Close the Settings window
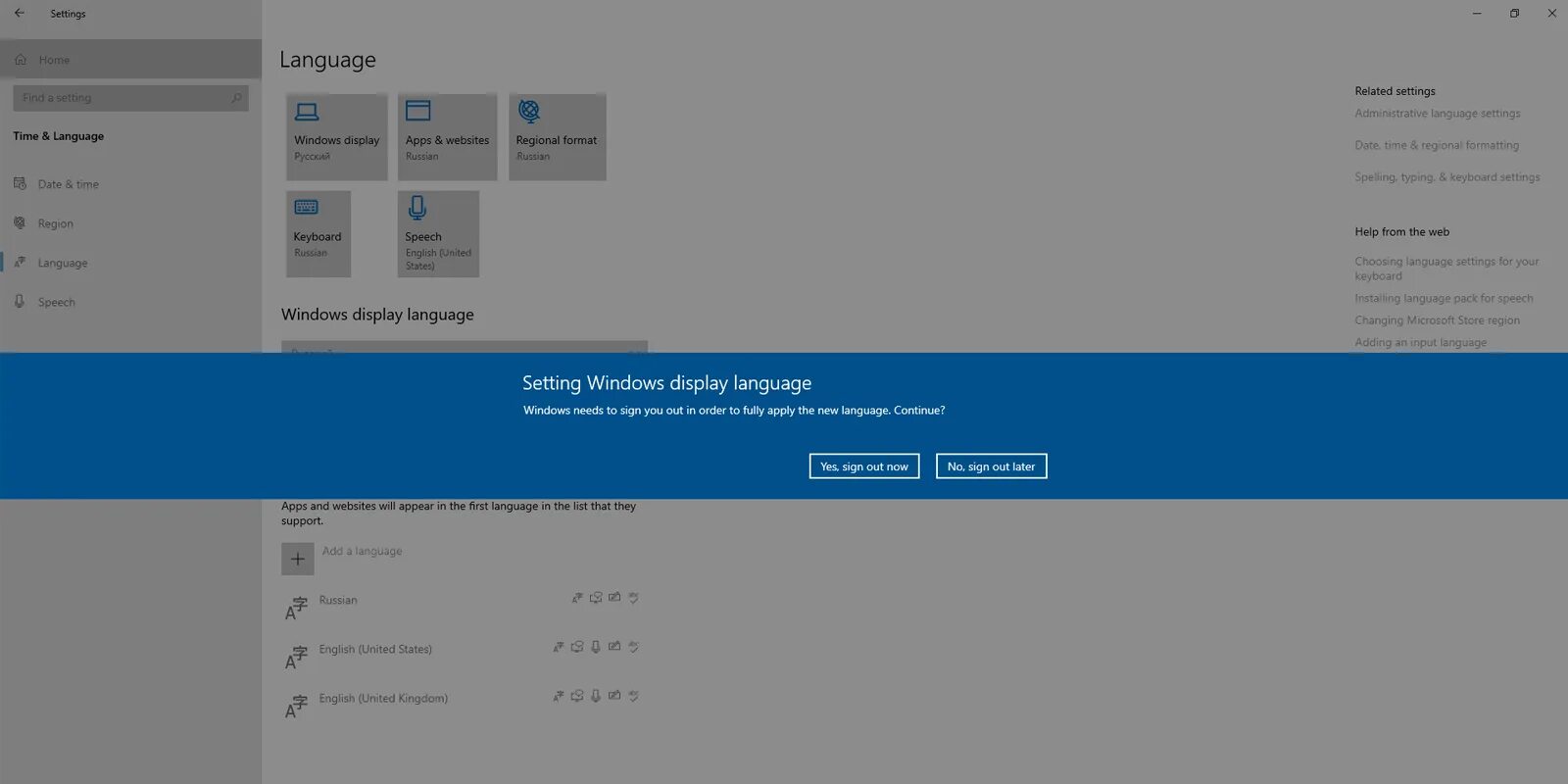Image resolution: width=1568 pixels, height=784 pixels. pyautogui.click(x=1551, y=13)
